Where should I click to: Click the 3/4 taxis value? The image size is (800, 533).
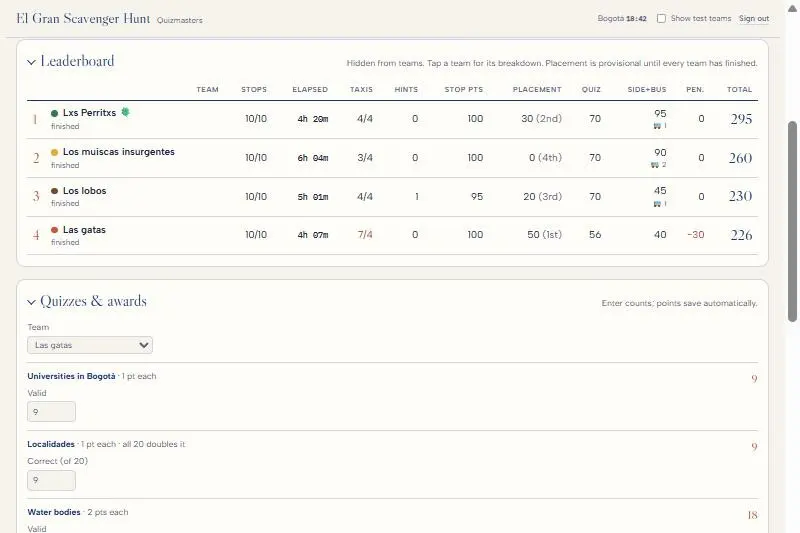(x=365, y=158)
